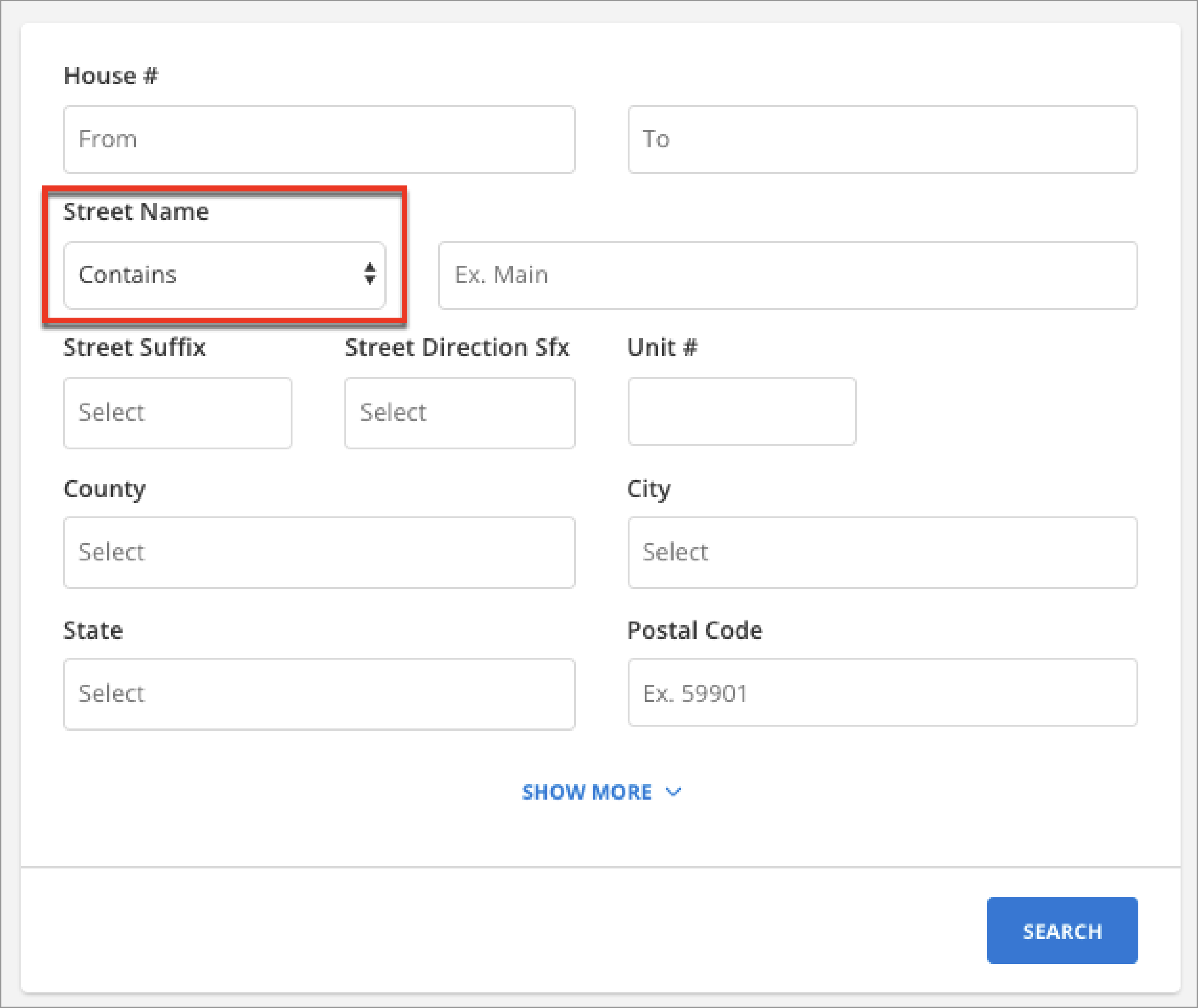This screenshot has height=1008, width=1198.
Task: Click the Street Direction Sfx label
Action: pyautogui.click(x=457, y=347)
